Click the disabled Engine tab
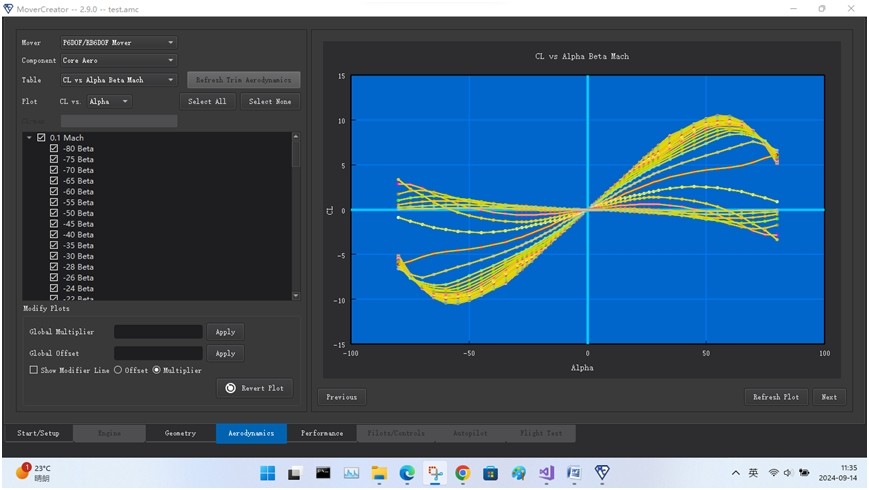869x490 pixels. click(x=109, y=433)
